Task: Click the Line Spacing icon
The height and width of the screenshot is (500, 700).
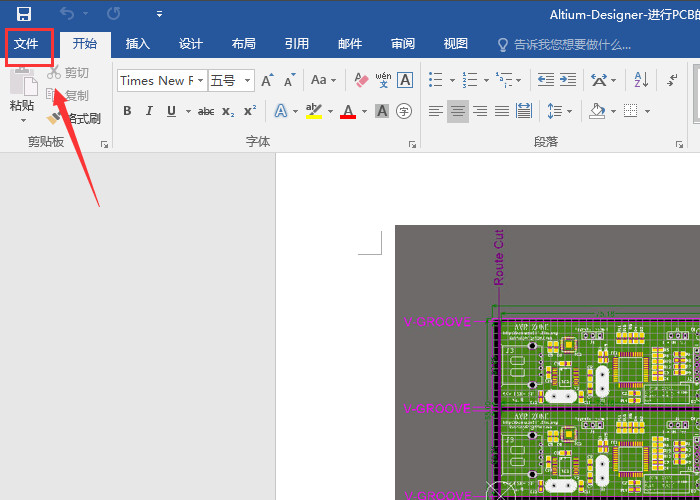Action: [x=554, y=111]
